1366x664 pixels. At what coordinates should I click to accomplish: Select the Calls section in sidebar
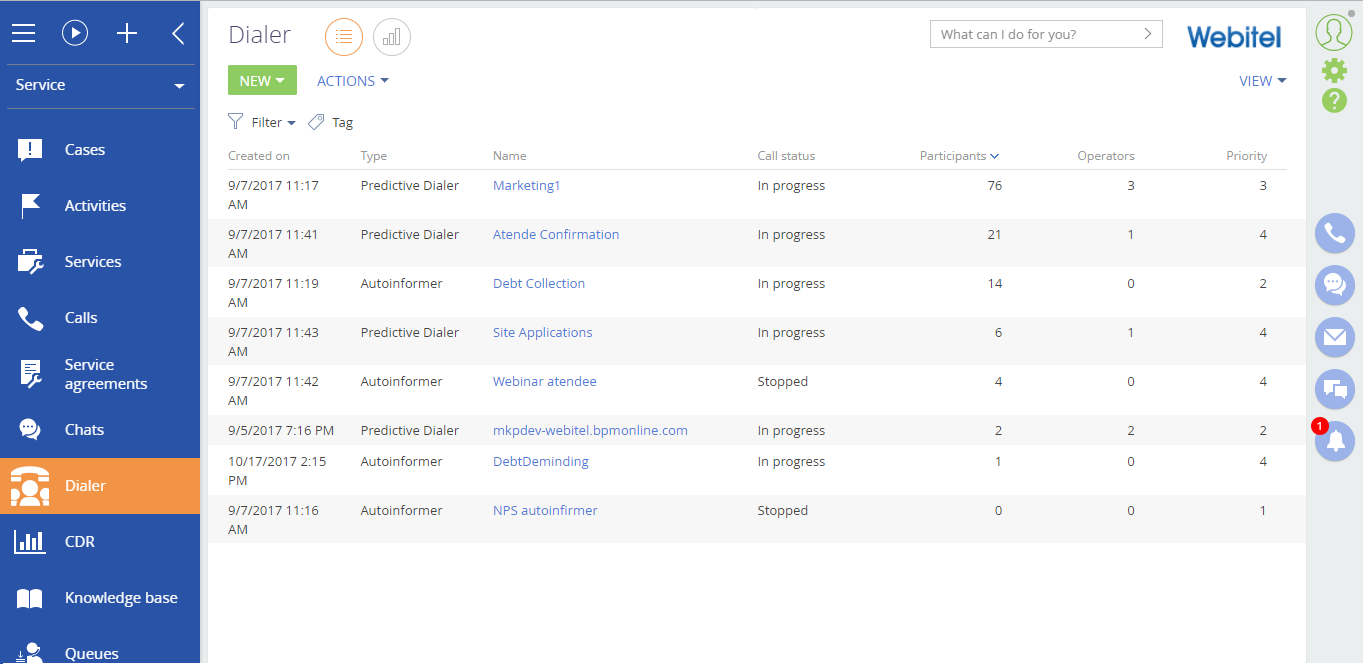(x=81, y=317)
